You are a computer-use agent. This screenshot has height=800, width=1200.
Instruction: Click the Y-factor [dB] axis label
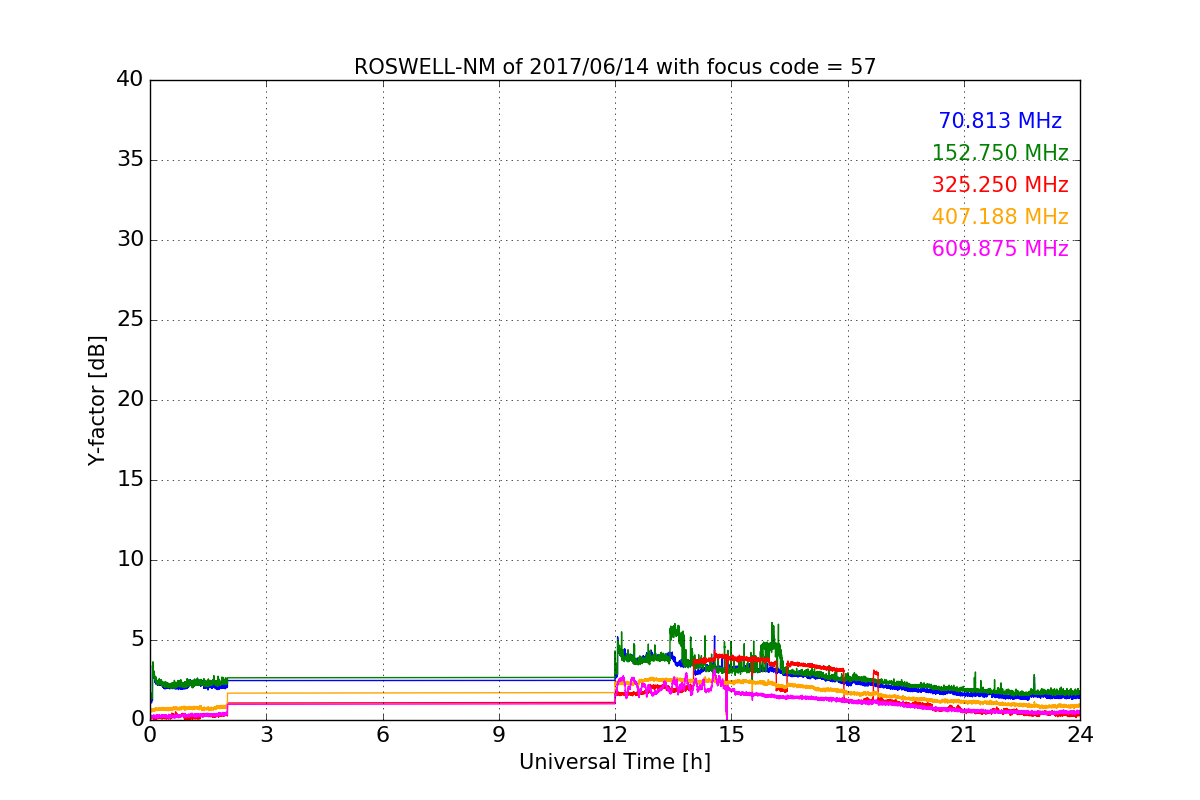[97, 400]
